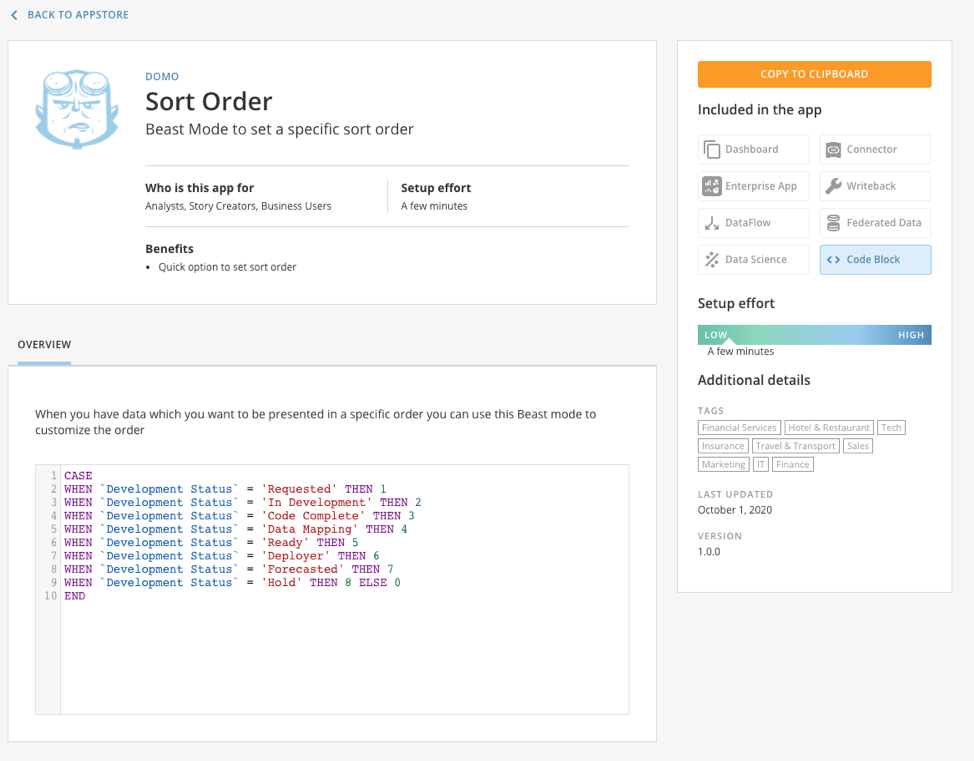Go back to the Appstore
Screen dimensions: 974x761
pos(68,15)
